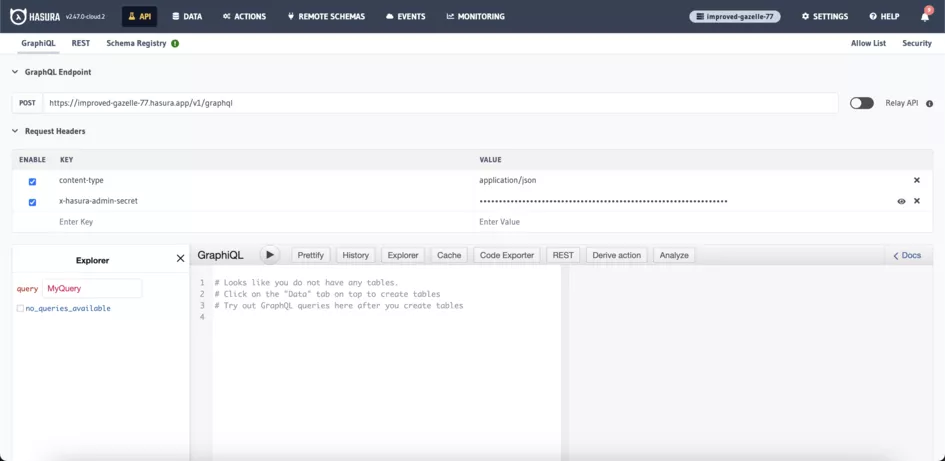This screenshot has height=461, width=945.
Task: Click the Derive action button
Action: coord(617,255)
